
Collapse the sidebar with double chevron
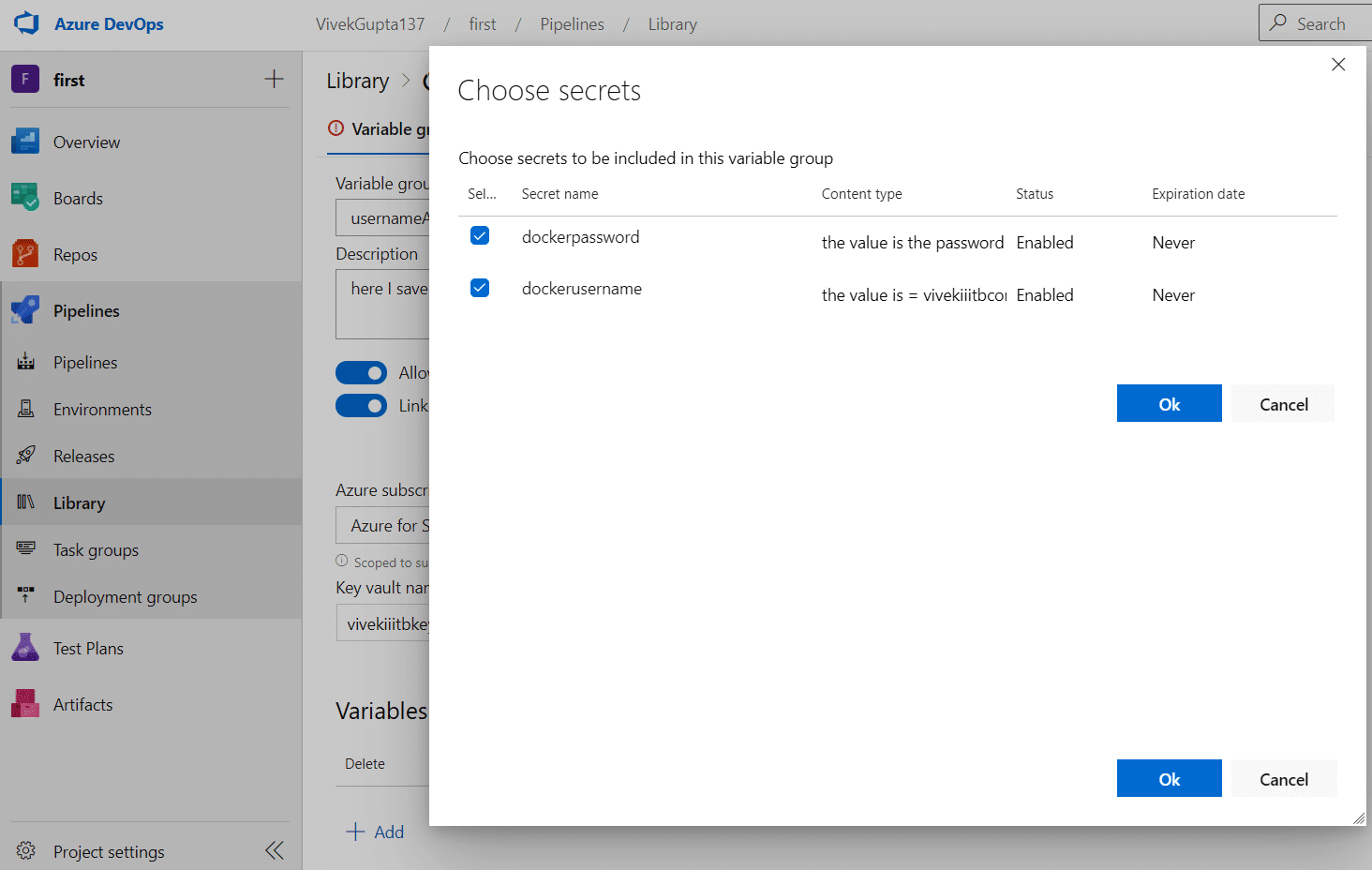pyautogui.click(x=274, y=850)
